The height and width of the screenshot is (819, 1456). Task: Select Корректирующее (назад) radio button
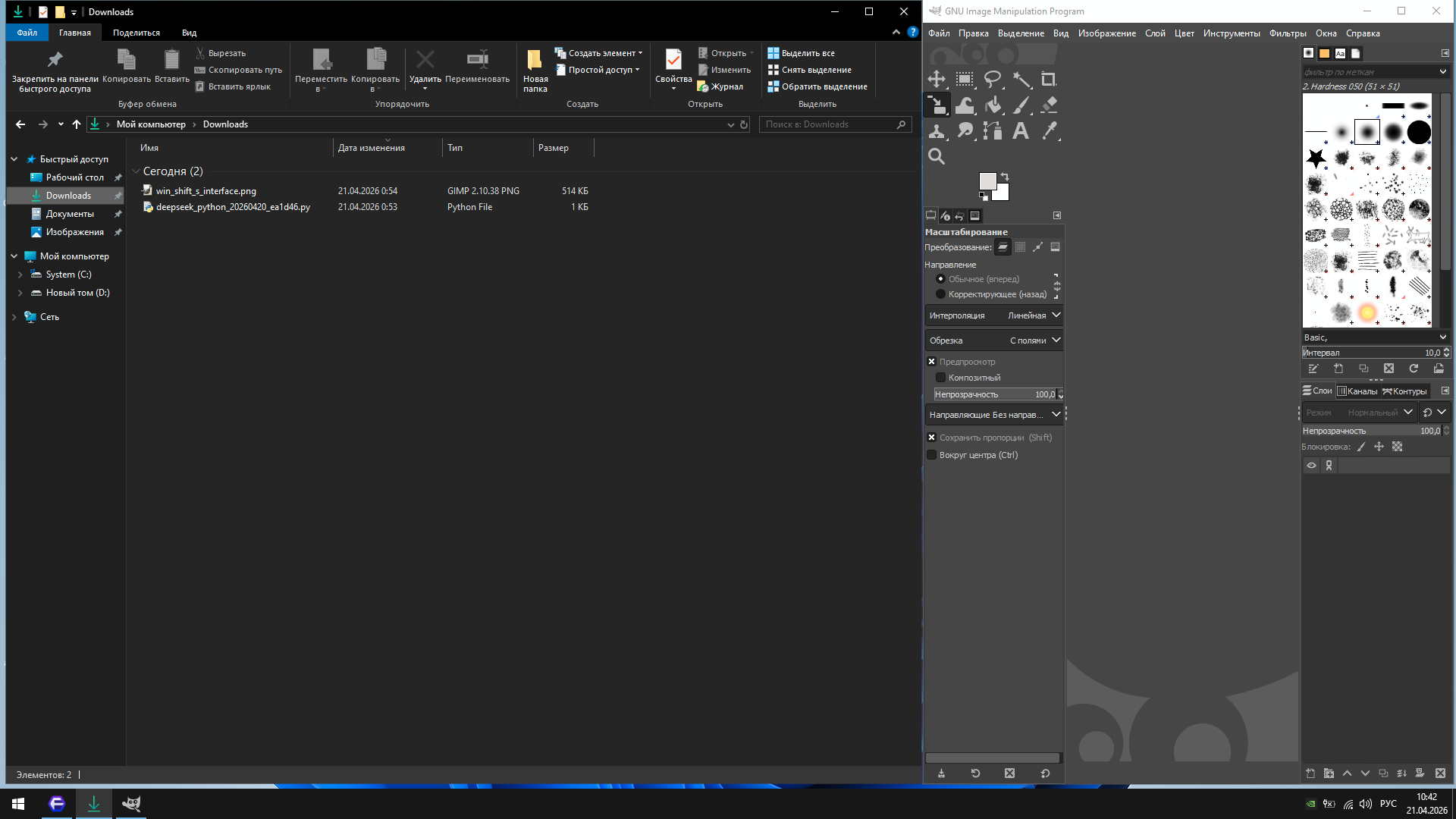pos(940,294)
